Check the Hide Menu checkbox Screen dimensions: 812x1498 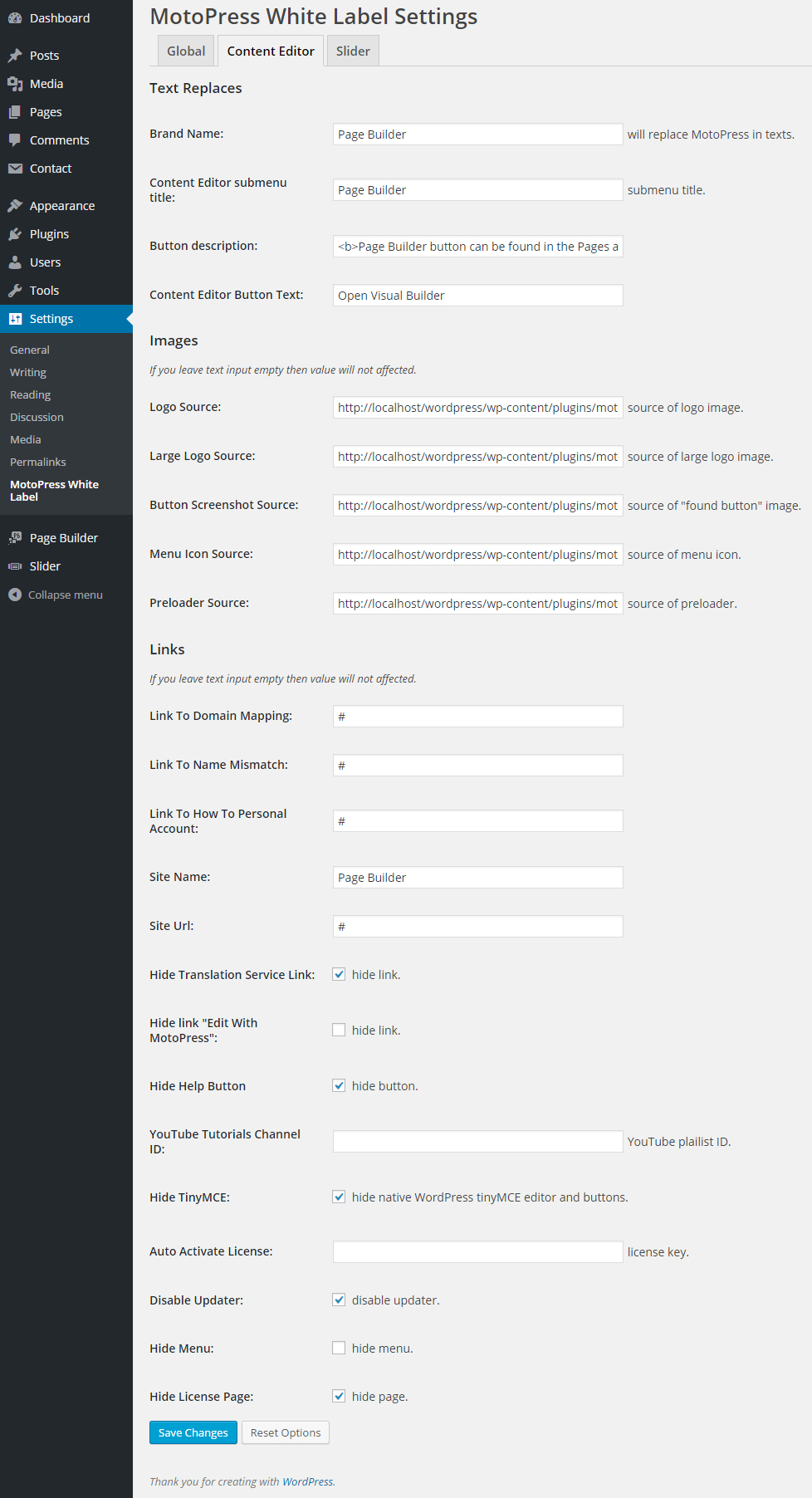point(339,1349)
